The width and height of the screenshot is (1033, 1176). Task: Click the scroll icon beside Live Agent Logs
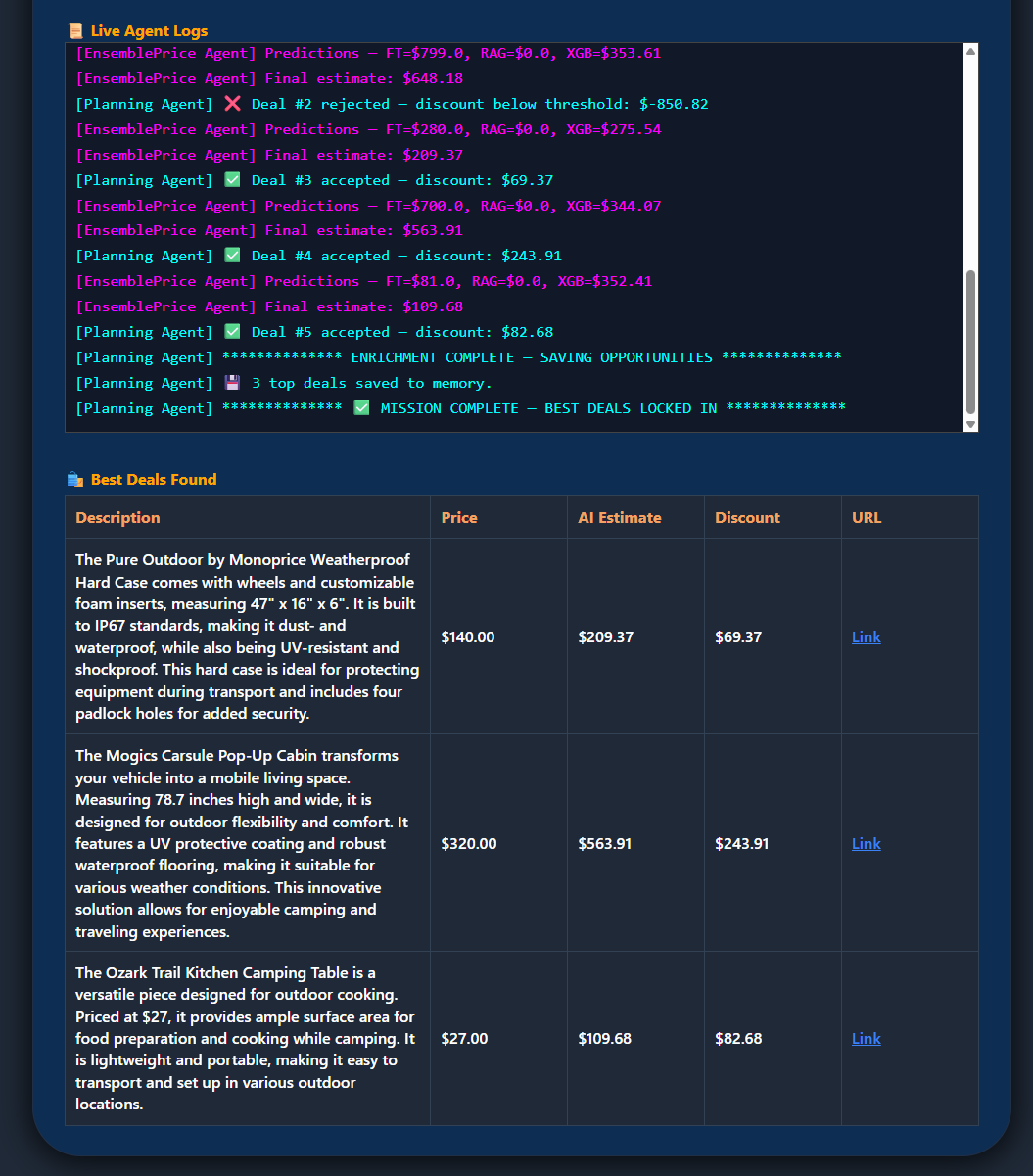click(x=74, y=31)
